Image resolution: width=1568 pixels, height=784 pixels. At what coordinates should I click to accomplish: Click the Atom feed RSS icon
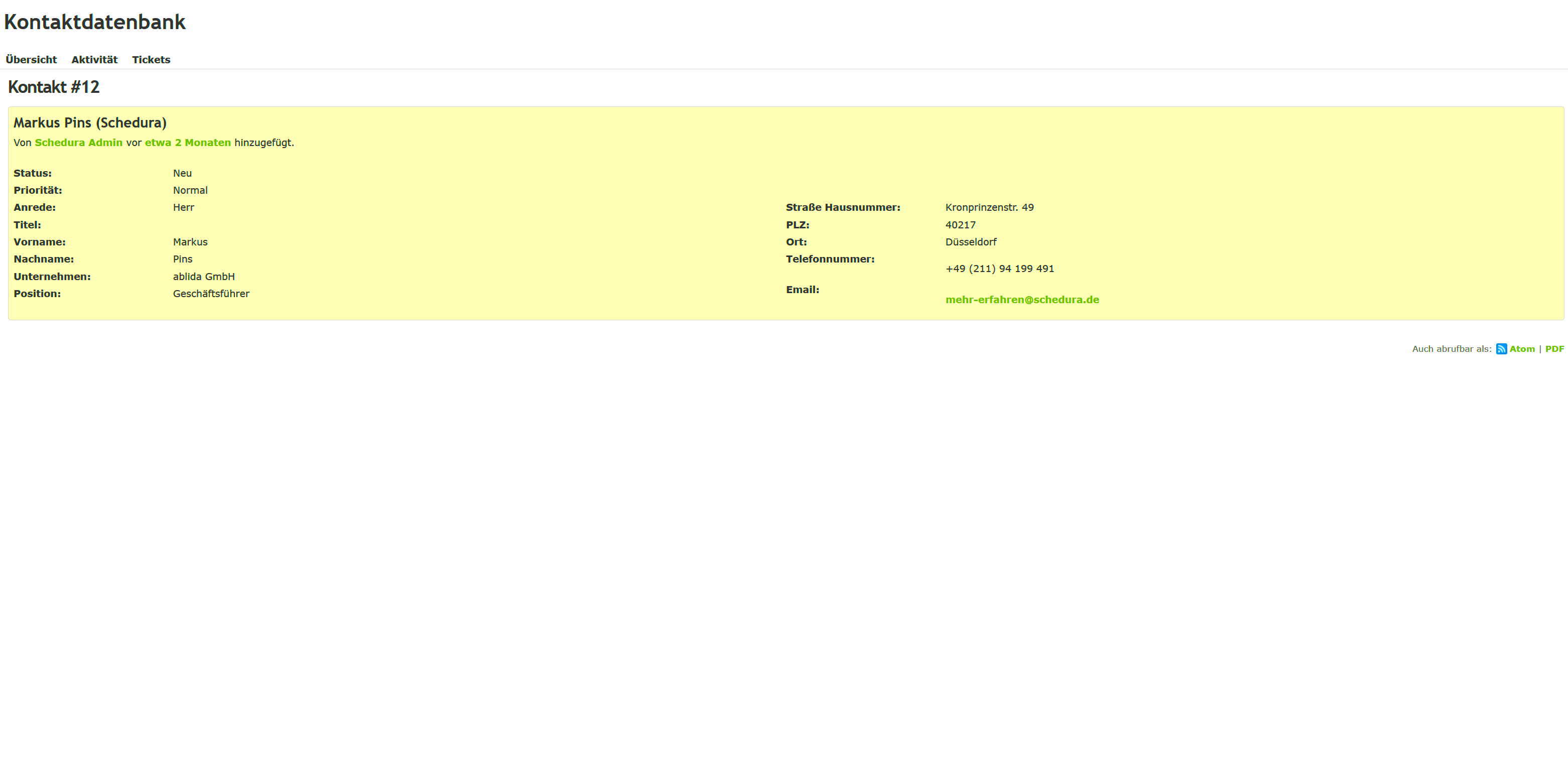(1501, 349)
